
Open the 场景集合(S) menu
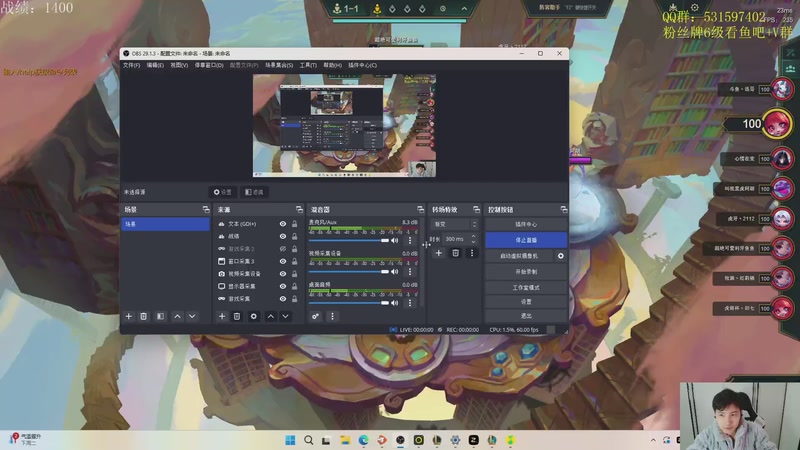[x=279, y=65]
